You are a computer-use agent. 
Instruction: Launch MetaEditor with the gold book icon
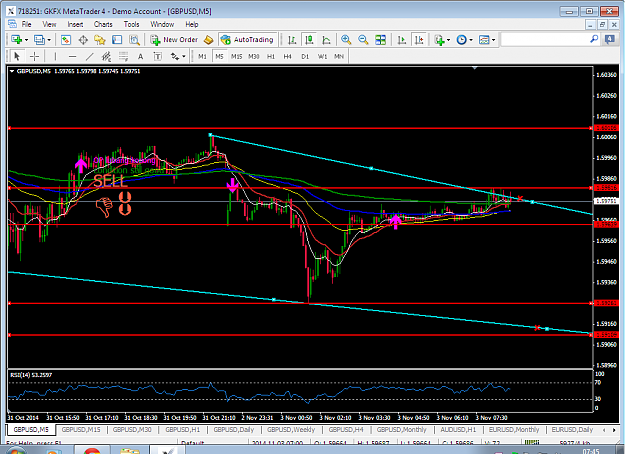[x=208, y=40]
